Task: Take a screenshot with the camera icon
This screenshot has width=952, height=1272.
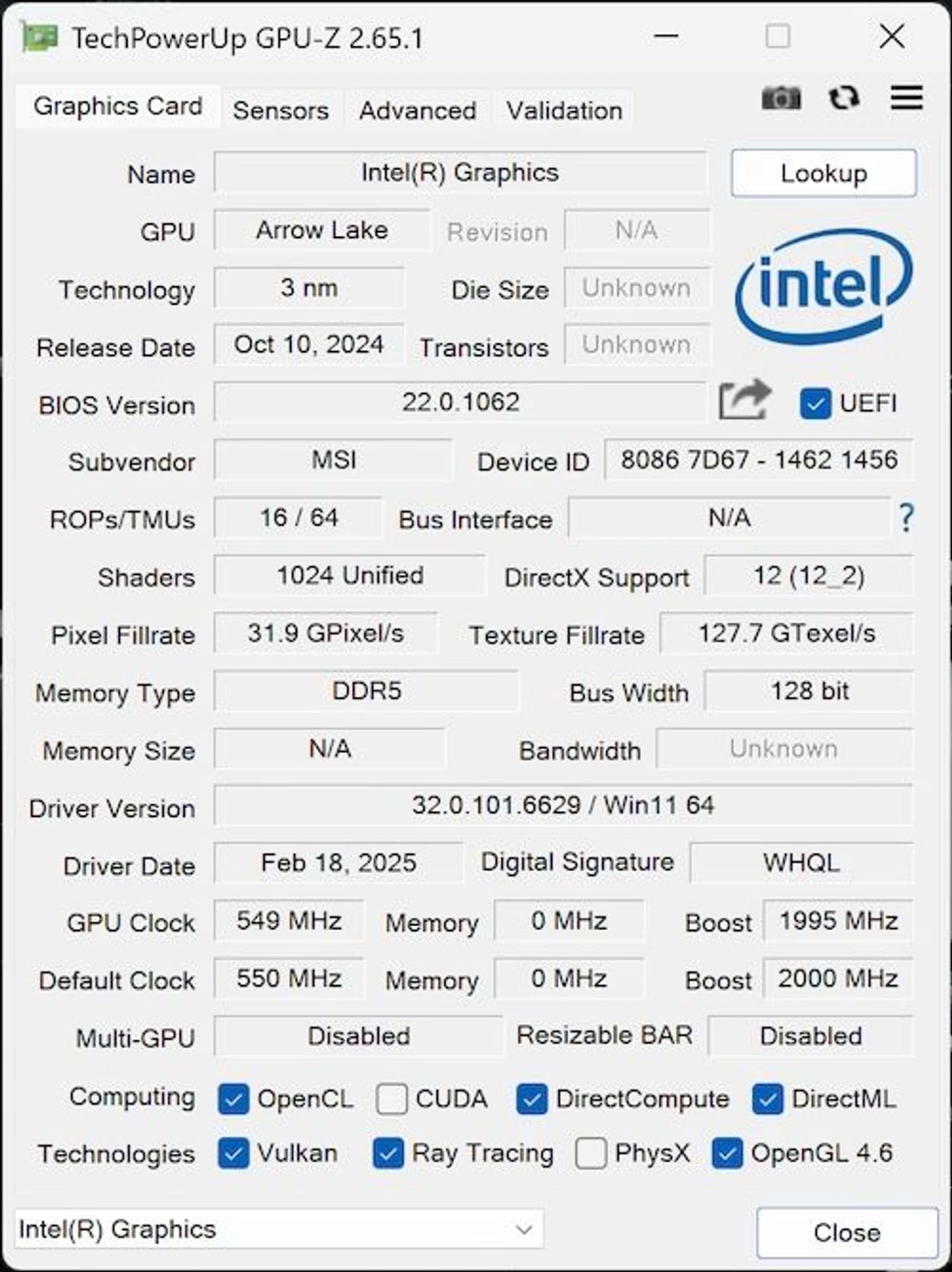Action: click(781, 99)
